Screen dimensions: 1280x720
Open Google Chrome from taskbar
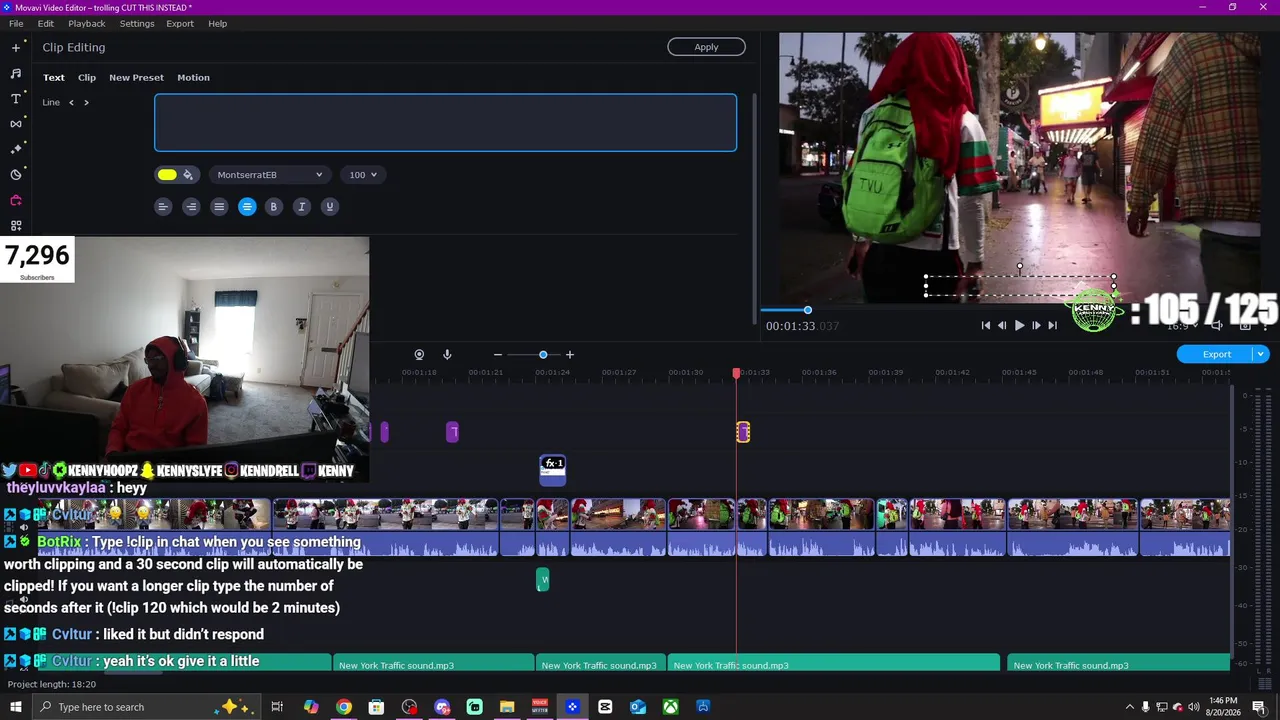[x=344, y=707]
